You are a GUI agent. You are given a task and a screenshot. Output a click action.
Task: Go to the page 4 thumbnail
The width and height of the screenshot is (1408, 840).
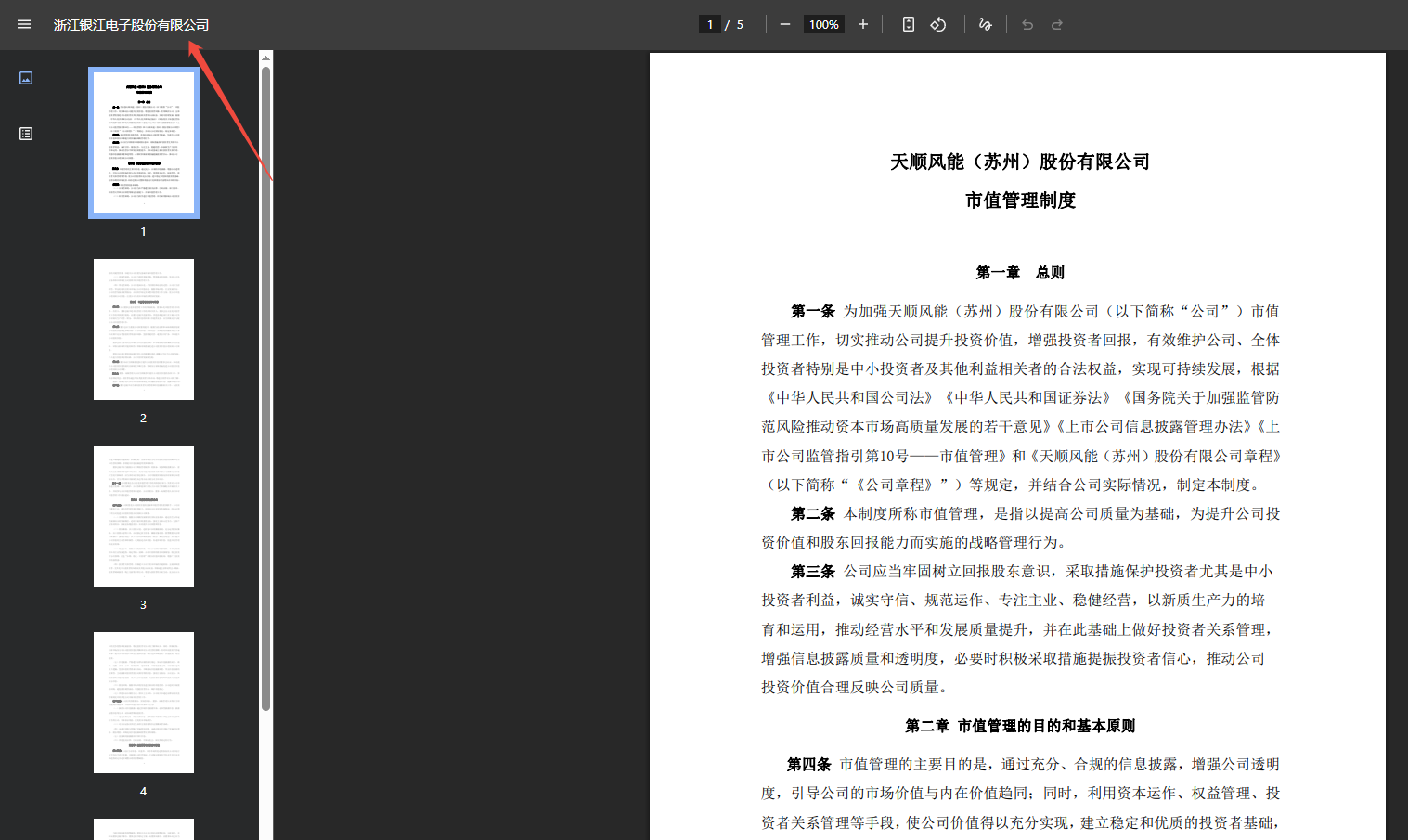pyautogui.click(x=144, y=703)
